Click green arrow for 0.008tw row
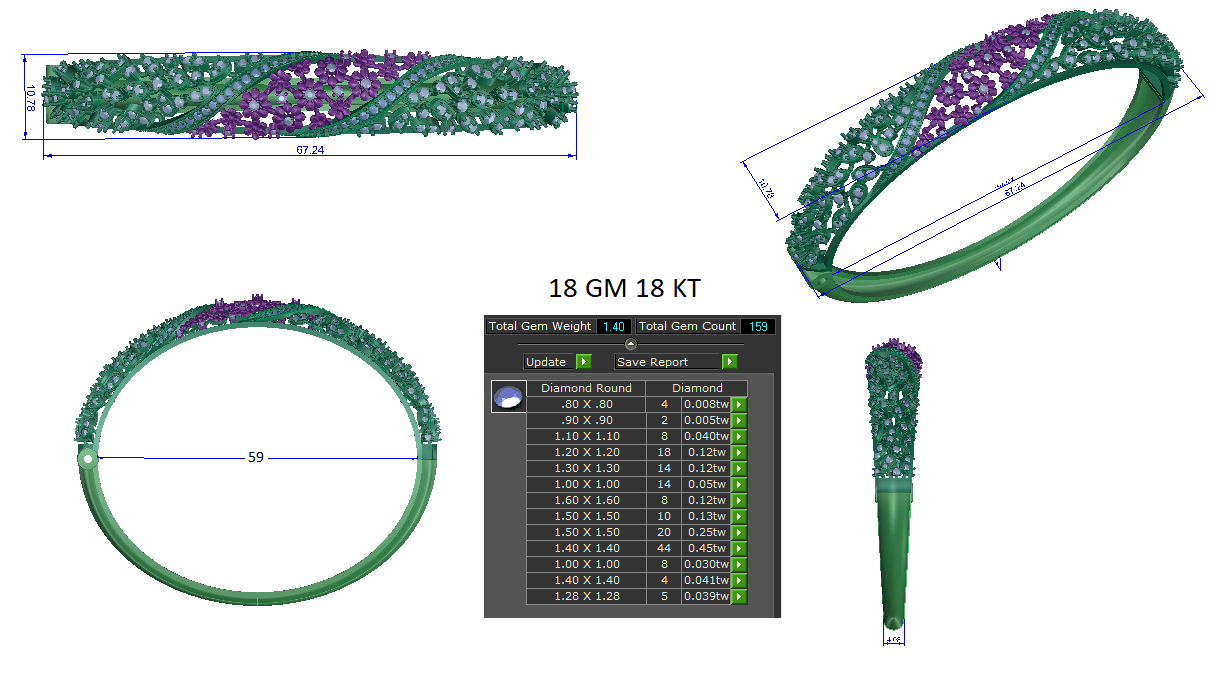 (739, 404)
